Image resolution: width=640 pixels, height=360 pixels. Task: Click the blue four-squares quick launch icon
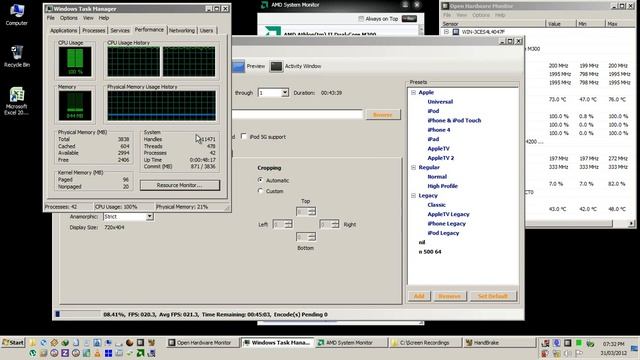[108, 353]
